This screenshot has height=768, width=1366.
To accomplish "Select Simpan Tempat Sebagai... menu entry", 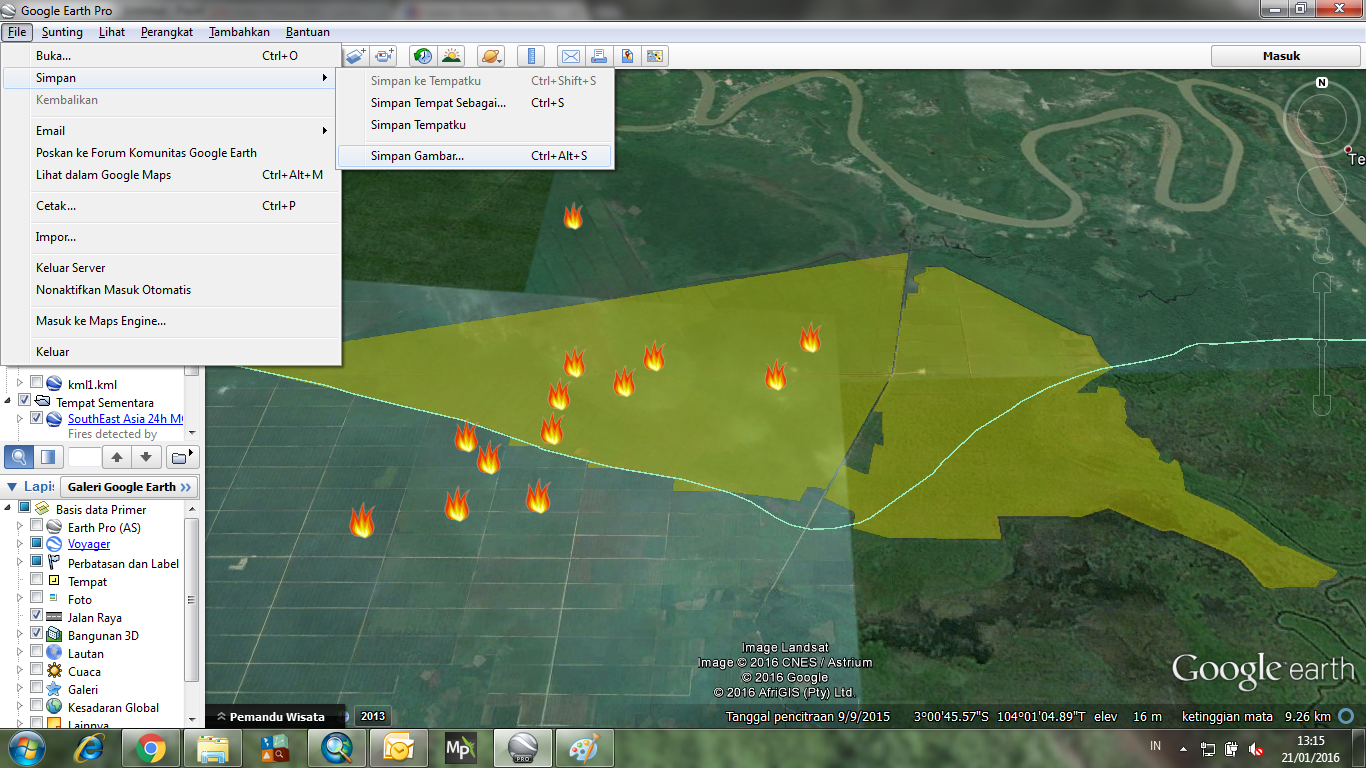I will pyautogui.click(x=475, y=103).
